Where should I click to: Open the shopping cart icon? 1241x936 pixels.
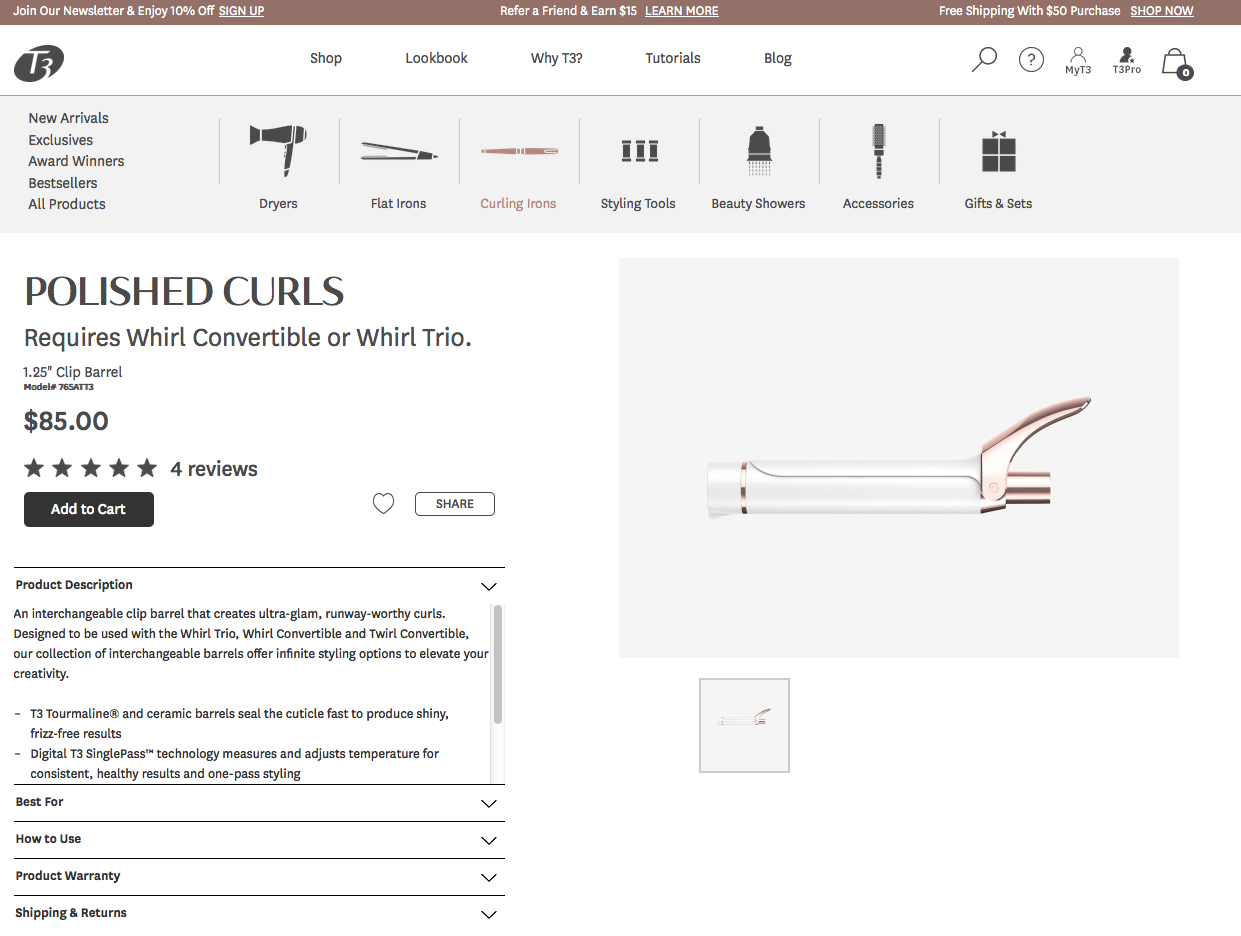pyautogui.click(x=1177, y=64)
